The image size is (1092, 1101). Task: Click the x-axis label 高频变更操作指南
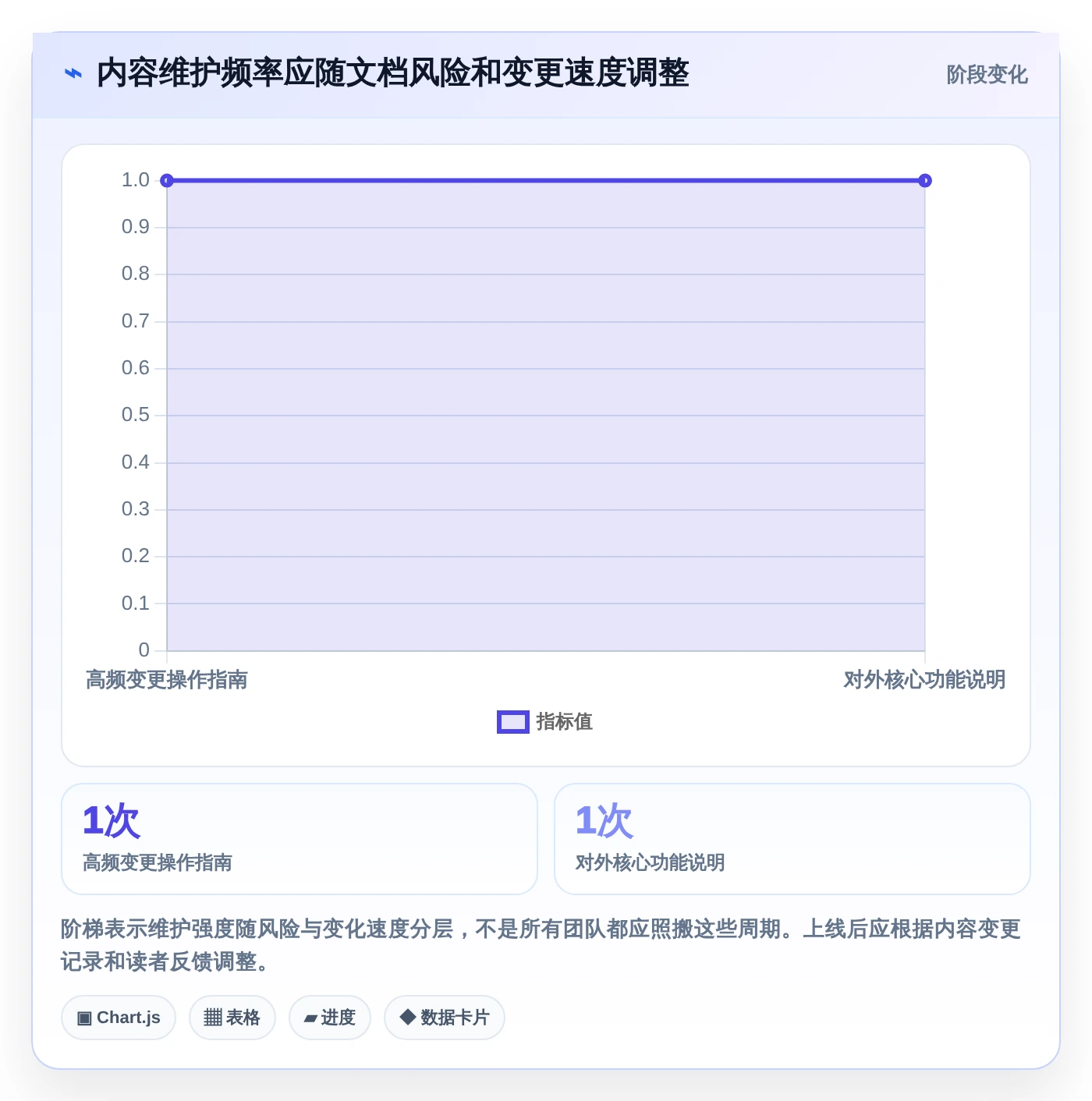(x=167, y=680)
